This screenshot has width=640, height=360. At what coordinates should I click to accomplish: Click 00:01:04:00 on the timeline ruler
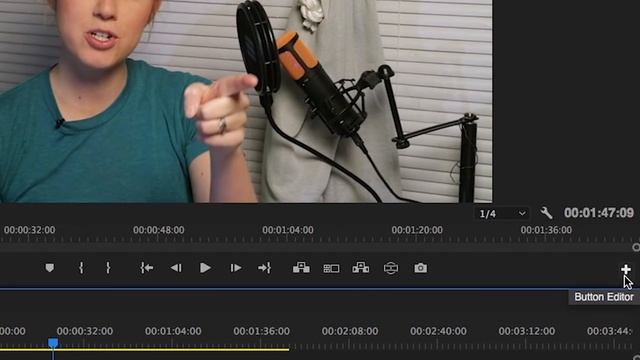point(173,331)
